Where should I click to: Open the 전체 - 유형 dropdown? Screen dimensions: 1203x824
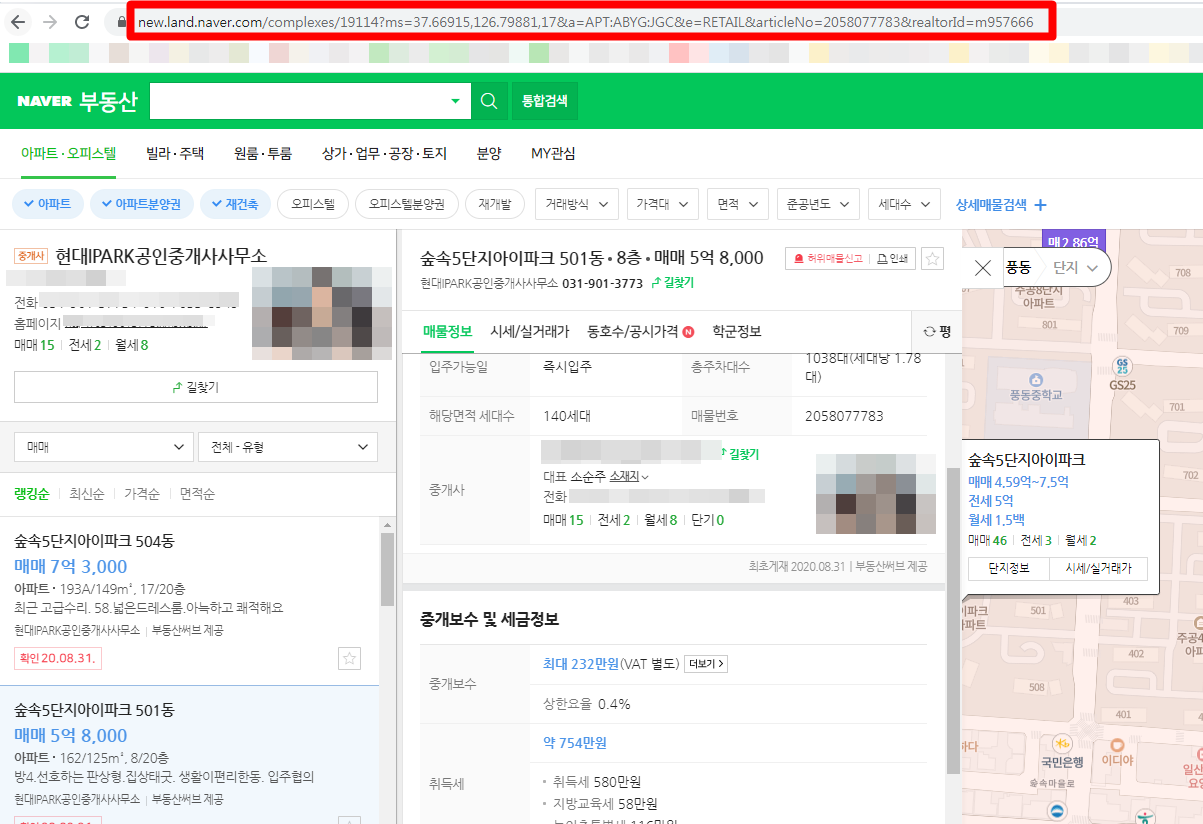[x=288, y=447]
